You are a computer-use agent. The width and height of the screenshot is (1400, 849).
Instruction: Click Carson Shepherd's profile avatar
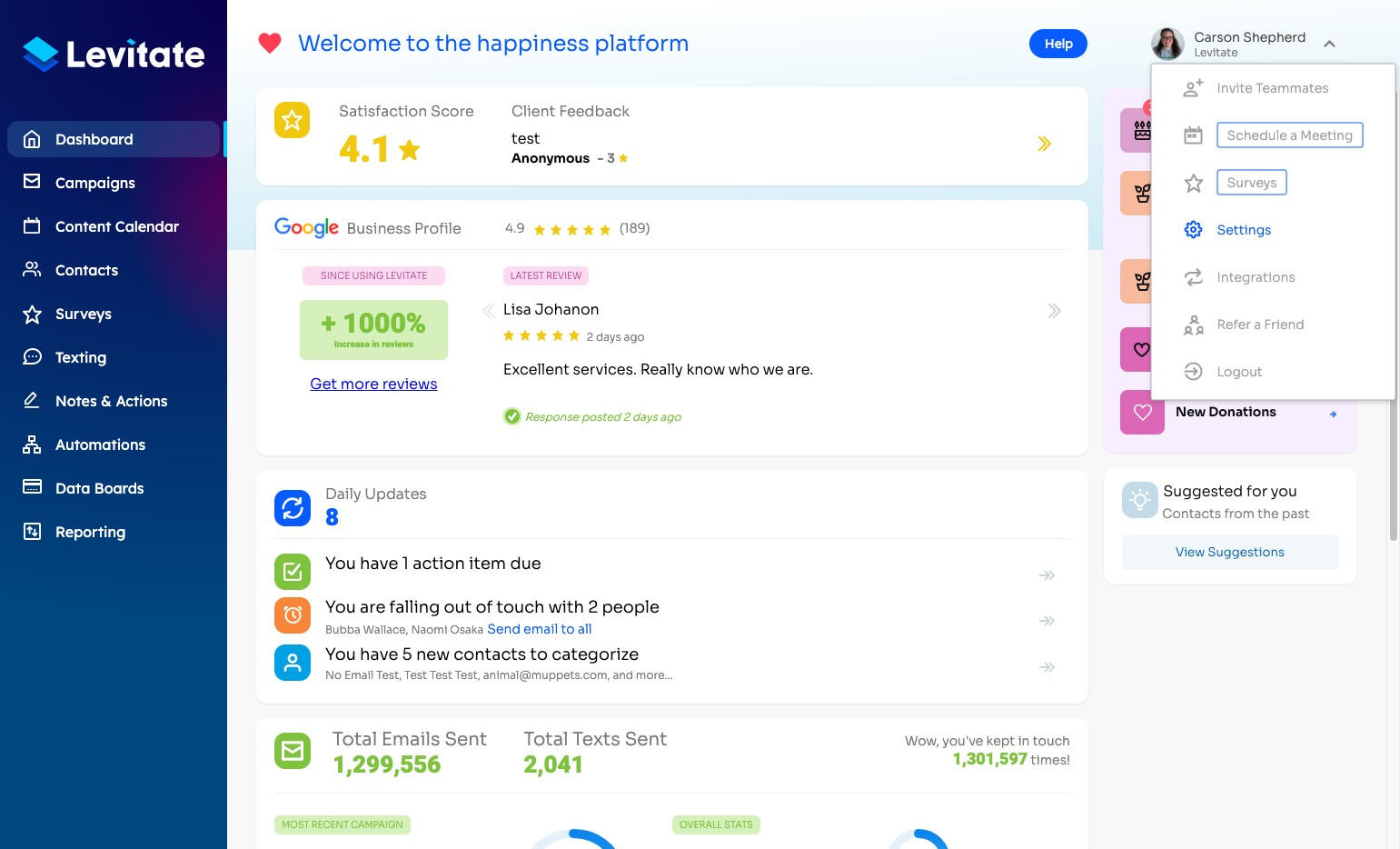1167,44
